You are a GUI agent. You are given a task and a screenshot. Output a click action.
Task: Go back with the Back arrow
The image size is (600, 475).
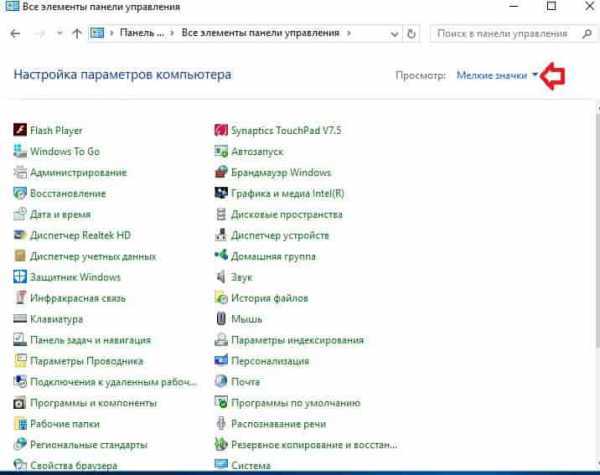(x=15, y=34)
